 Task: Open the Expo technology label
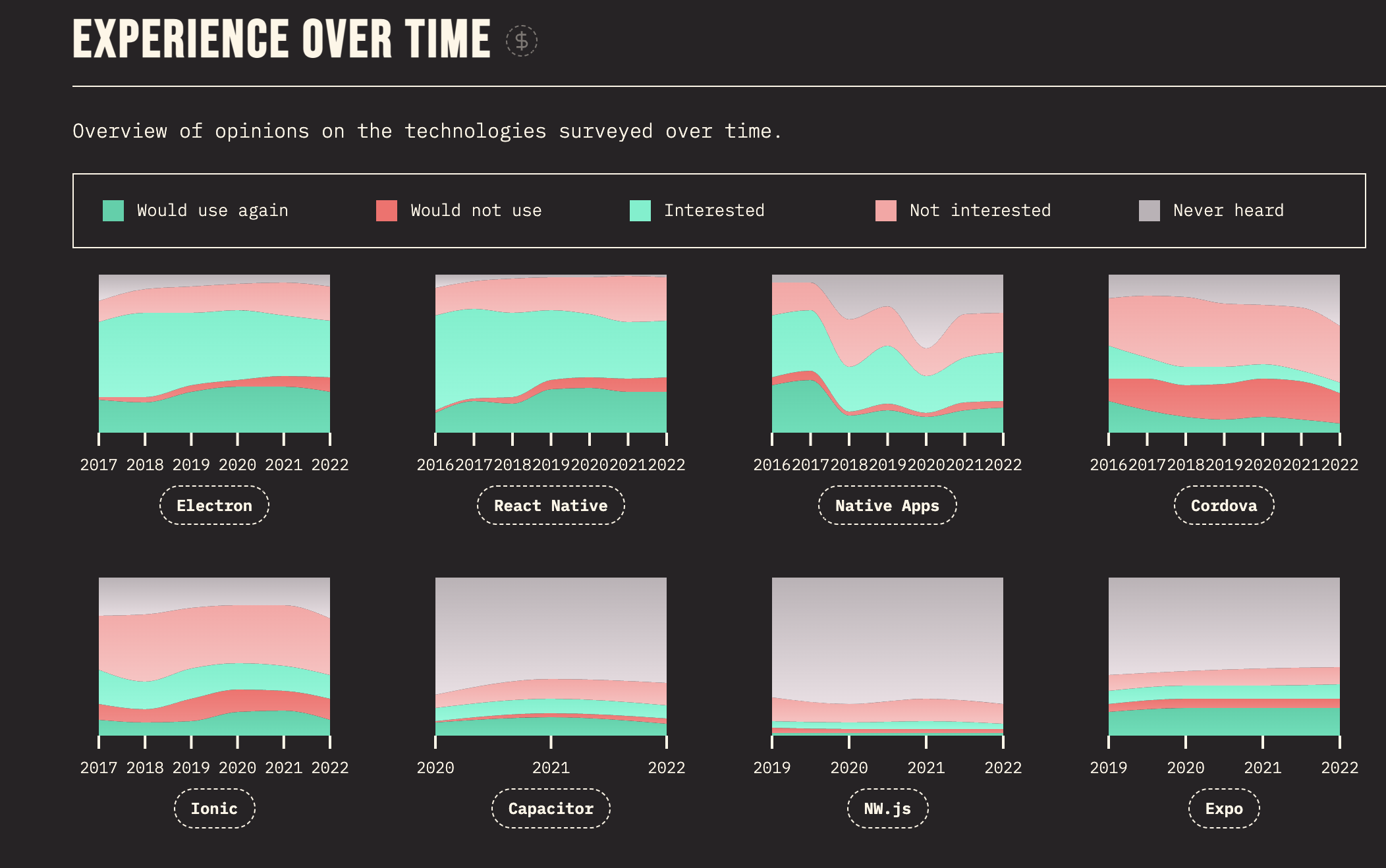[1224, 808]
